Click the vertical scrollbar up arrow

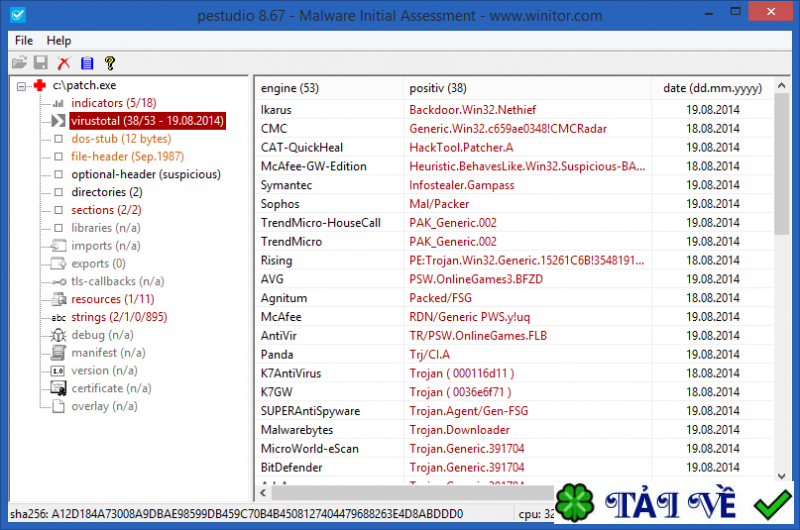click(x=782, y=86)
